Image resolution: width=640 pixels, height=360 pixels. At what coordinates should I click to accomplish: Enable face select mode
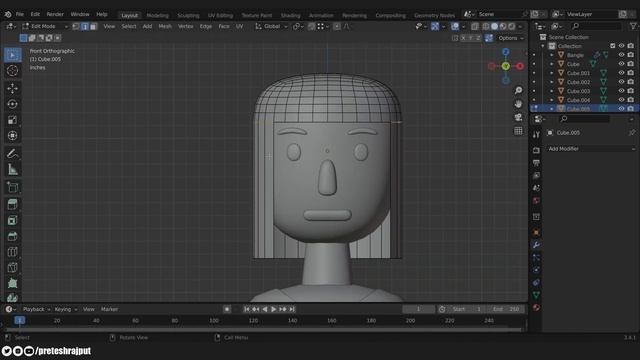pos(93,27)
